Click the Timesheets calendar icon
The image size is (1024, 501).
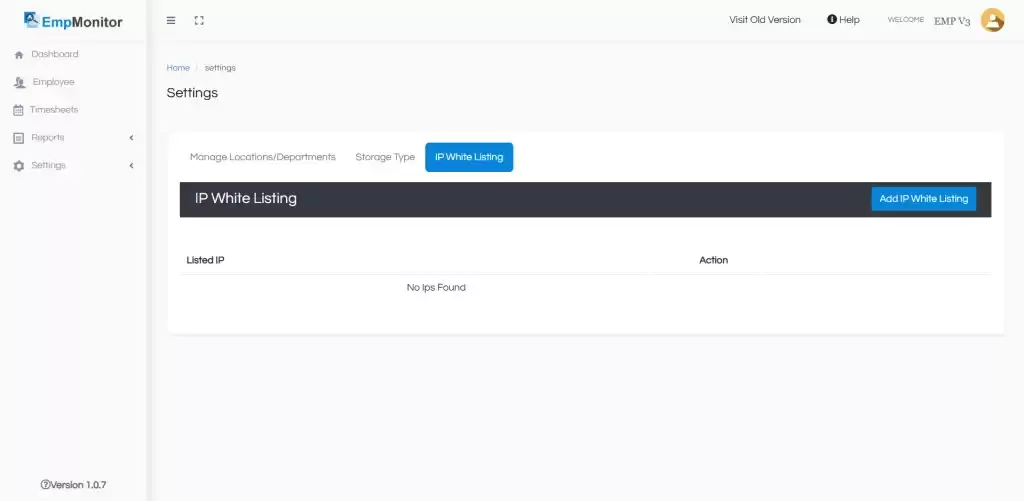[18, 110]
